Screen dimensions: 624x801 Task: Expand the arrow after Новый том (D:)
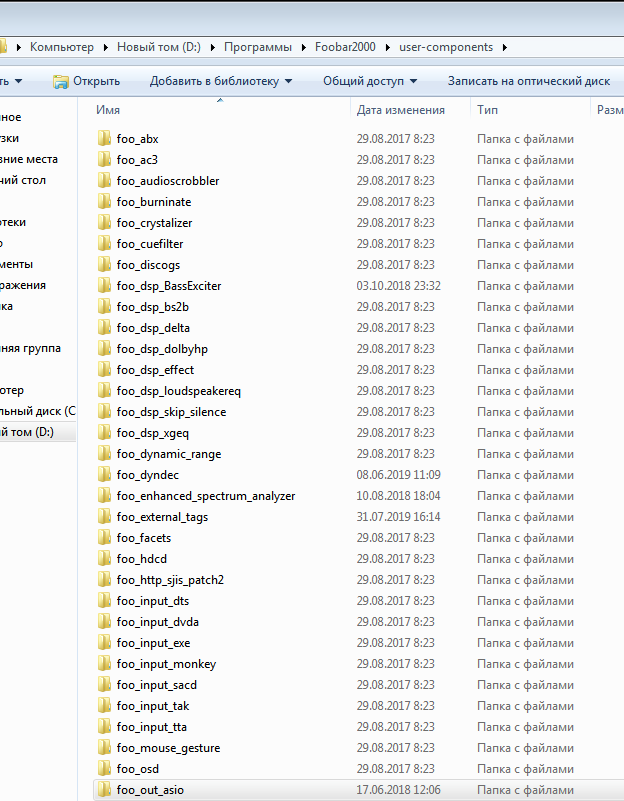click(212, 47)
